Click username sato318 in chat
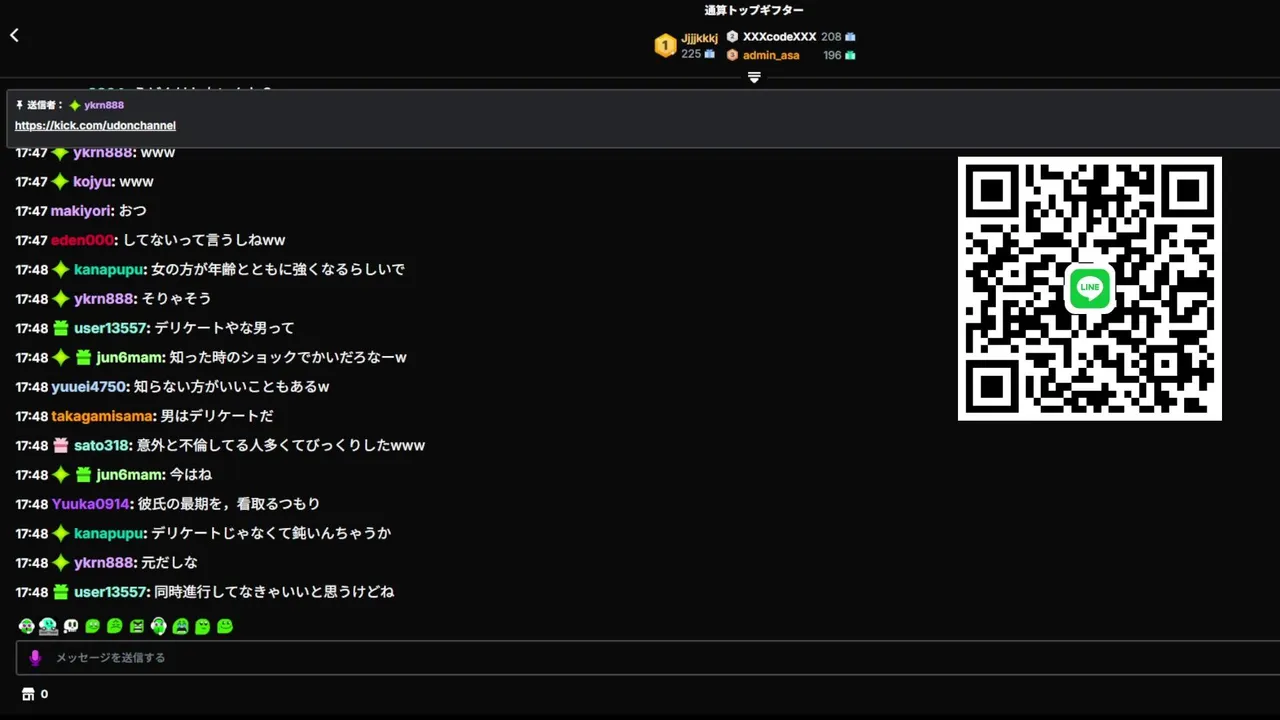This screenshot has width=1280, height=720. coord(101,445)
